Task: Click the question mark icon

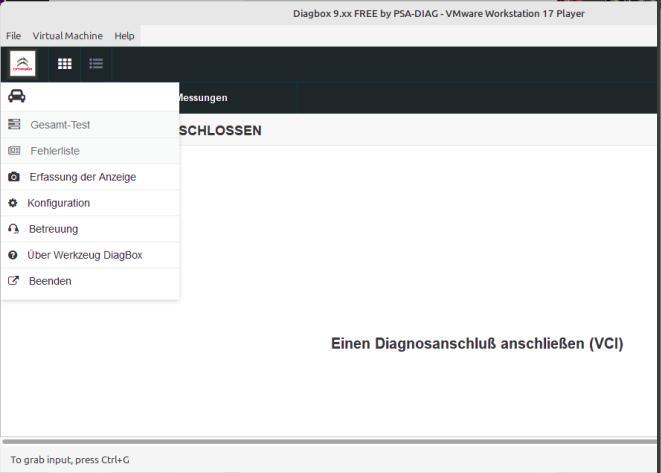Action: point(13,255)
